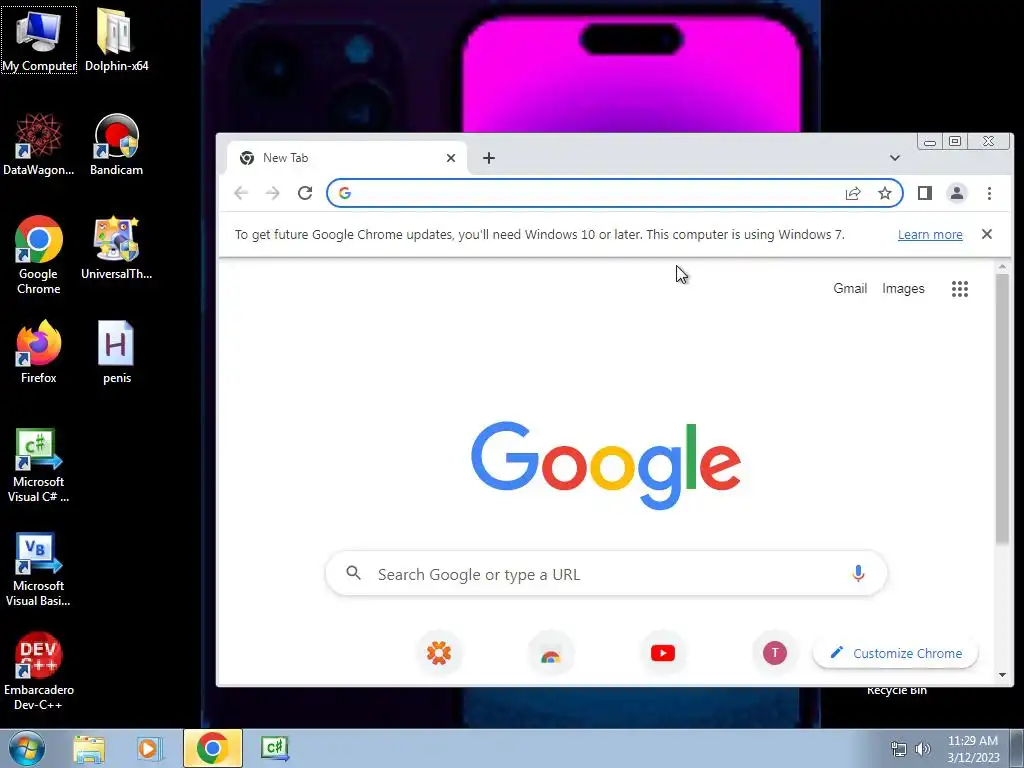
Task: Open the orange flower shortcut tile
Action: pyautogui.click(x=439, y=652)
